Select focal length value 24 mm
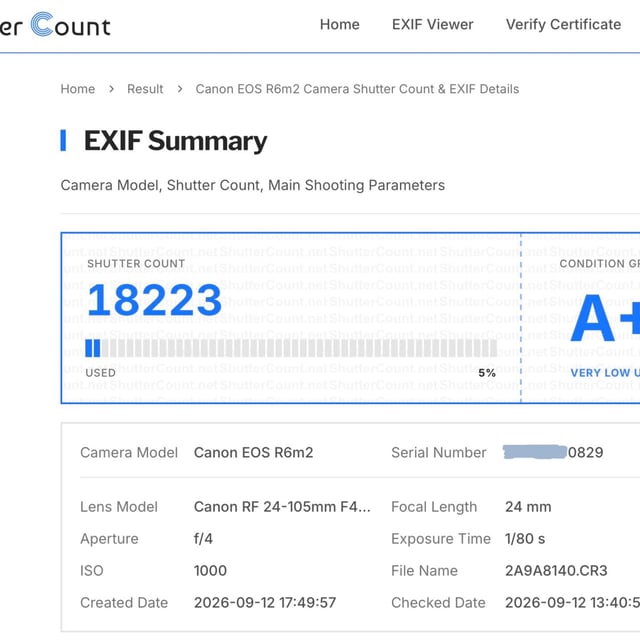This screenshot has width=640, height=640. [x=528, y=507]
